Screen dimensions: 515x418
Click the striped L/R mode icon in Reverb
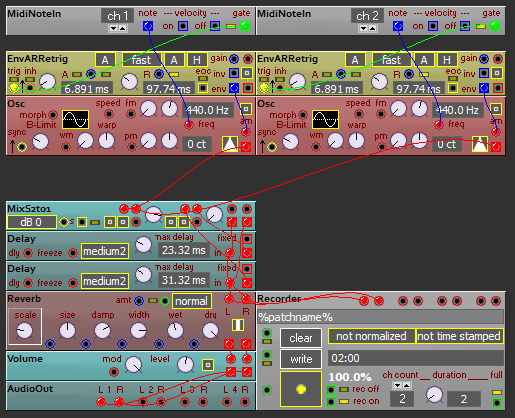pos(238,325)
